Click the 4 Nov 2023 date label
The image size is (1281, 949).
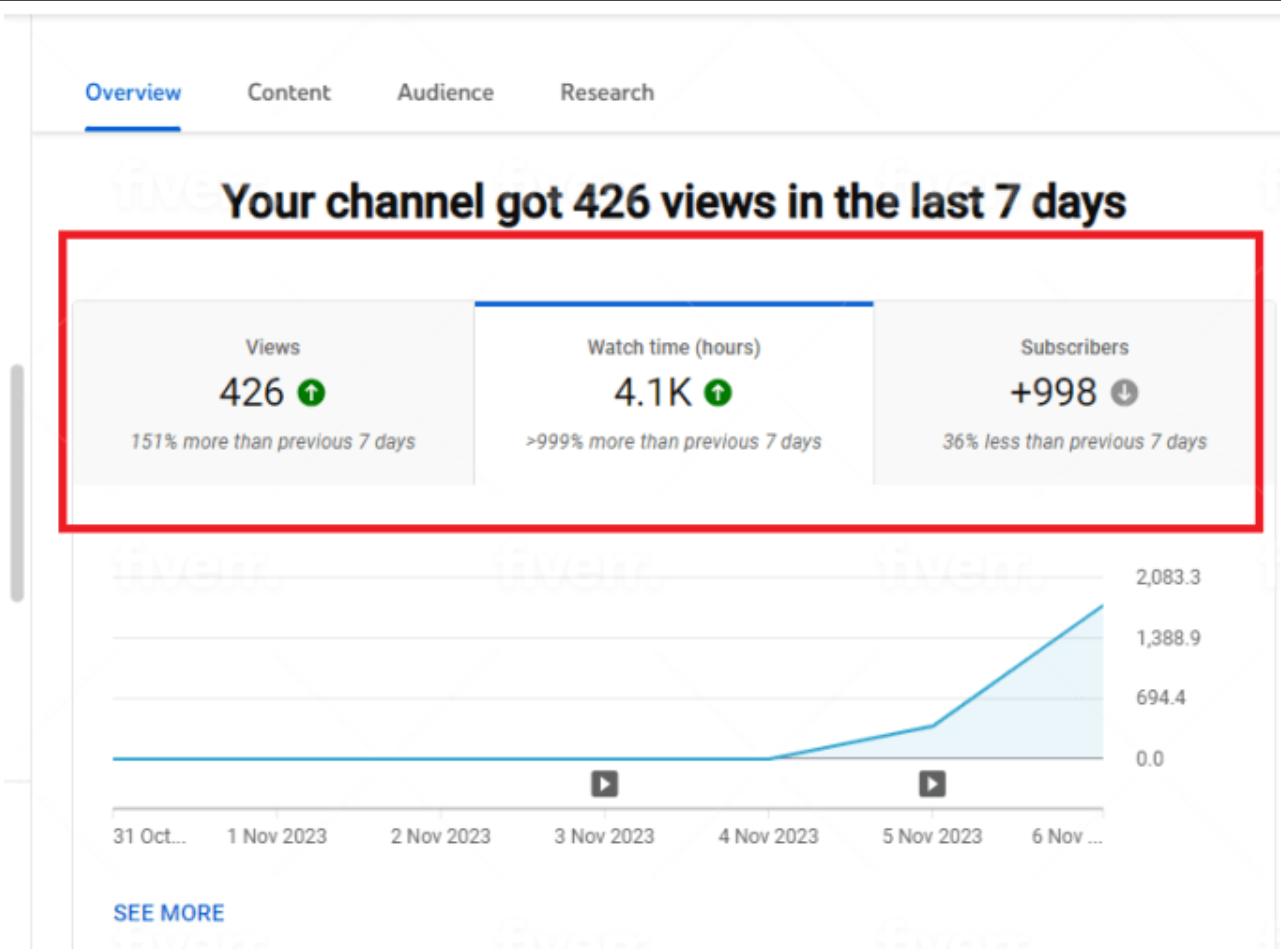[x=768, y=836]
